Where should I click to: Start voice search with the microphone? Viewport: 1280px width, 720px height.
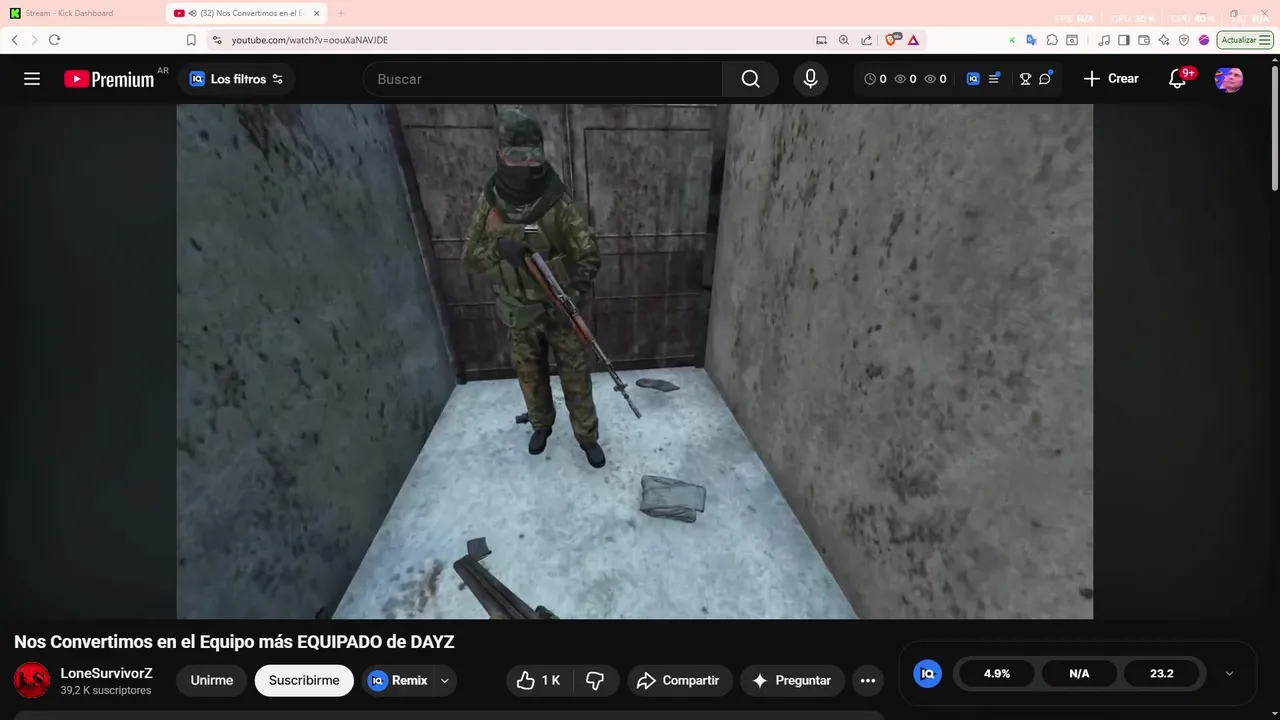(810, 79)
